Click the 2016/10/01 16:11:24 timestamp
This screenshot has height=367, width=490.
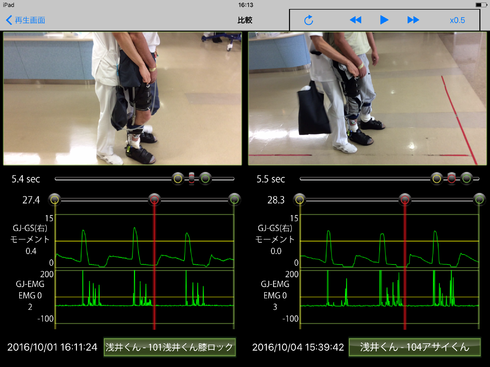(x=52, y=347)
